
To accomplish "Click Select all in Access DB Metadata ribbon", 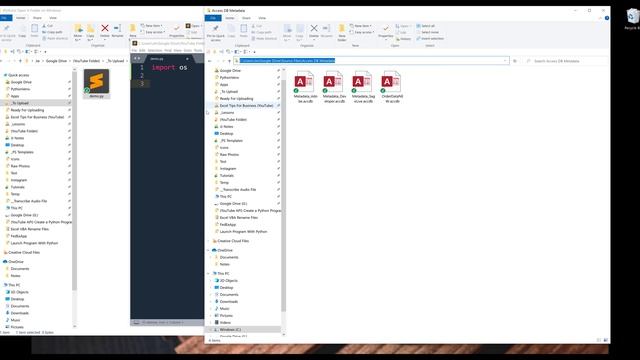I will pyautogui.click(x=426, y=26).
